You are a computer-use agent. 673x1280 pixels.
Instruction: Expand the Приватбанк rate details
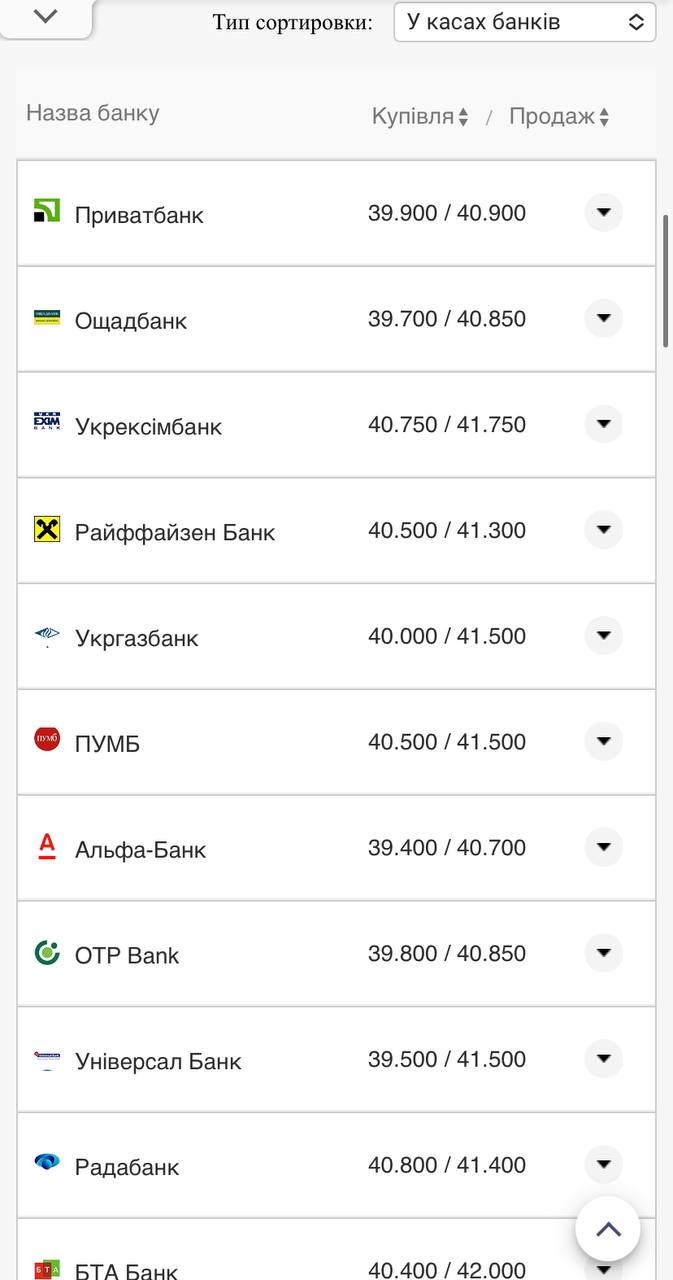(603, 212)
